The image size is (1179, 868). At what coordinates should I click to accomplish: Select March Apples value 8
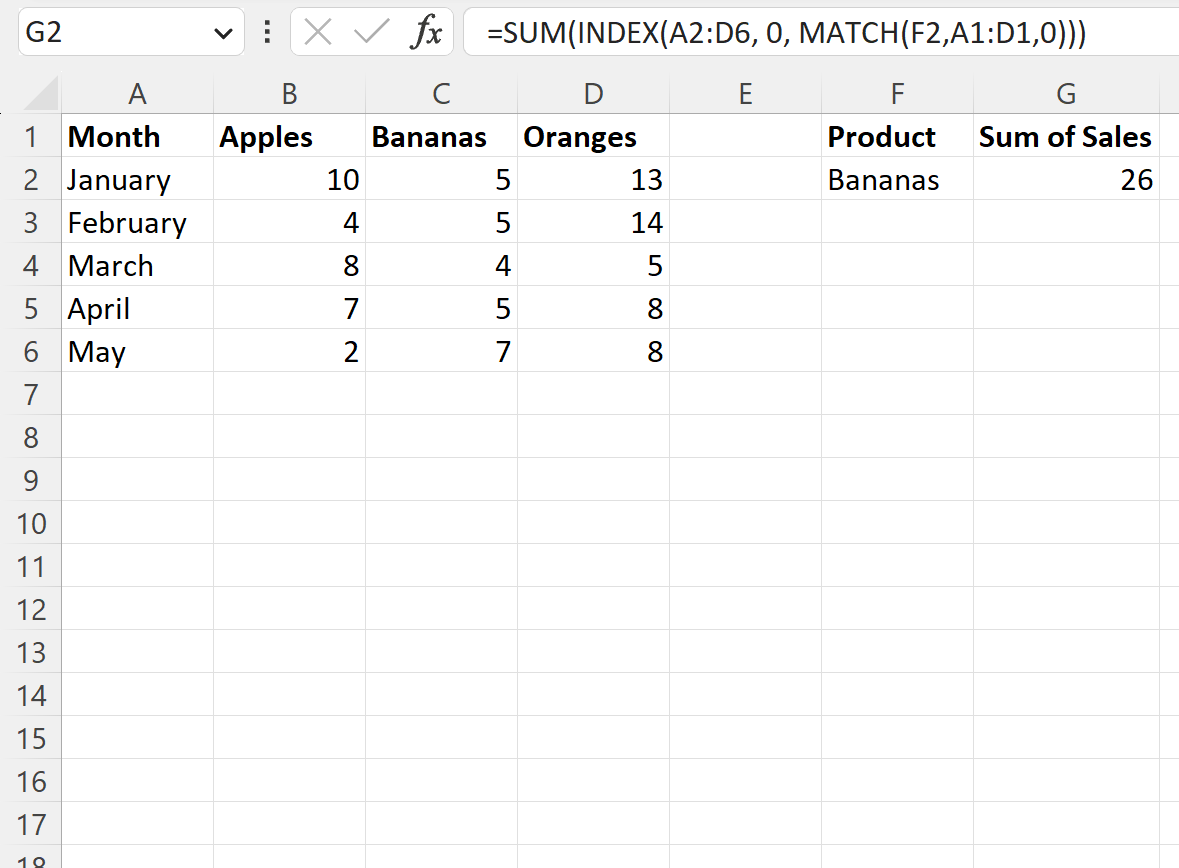point(289,265)
